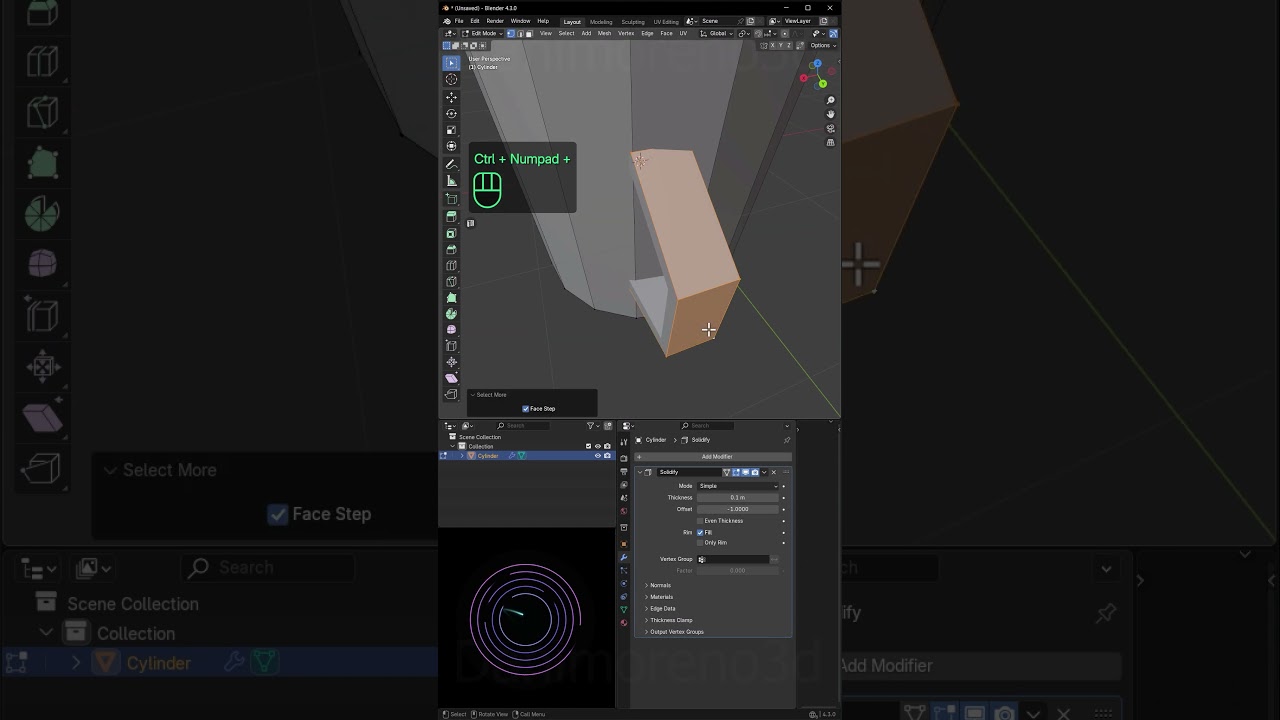Screen dimensions: 1280x720
Task: Open the Vertex menu in viewport header
Action: (x=626, y=33)
